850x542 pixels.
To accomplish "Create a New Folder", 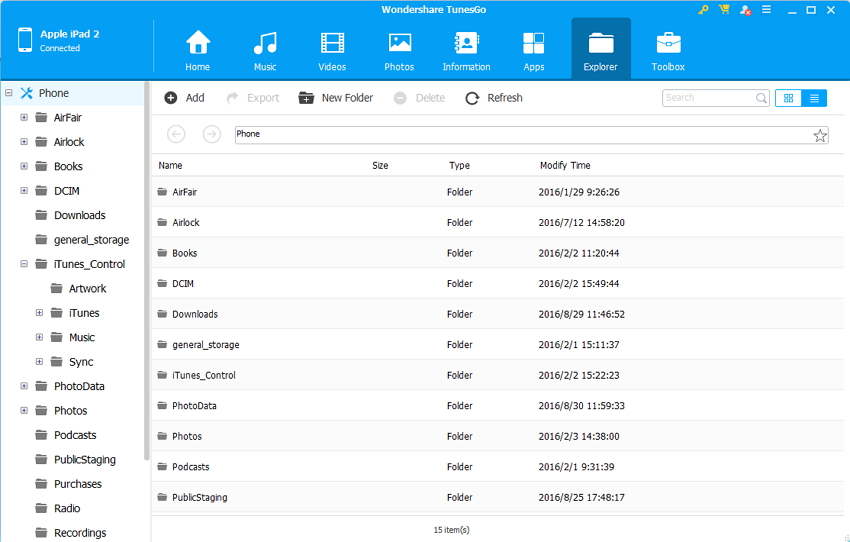I will click(x=336, y=98).
